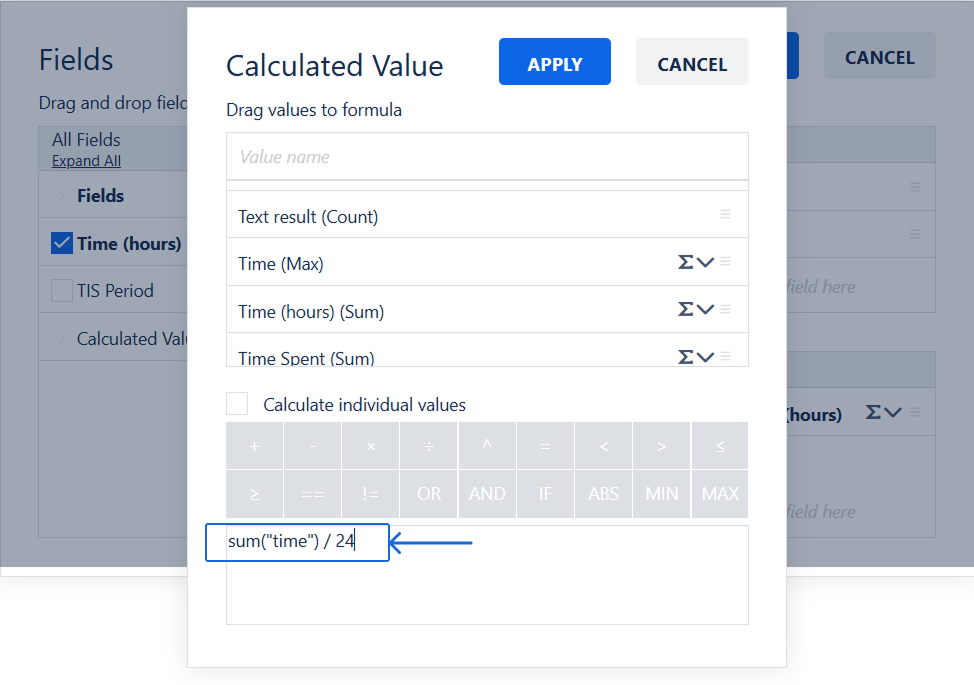974x685 pixels.
Task: Open aggregation dropdown for Time (hours) (Sum)
Action: pos(695,310)
